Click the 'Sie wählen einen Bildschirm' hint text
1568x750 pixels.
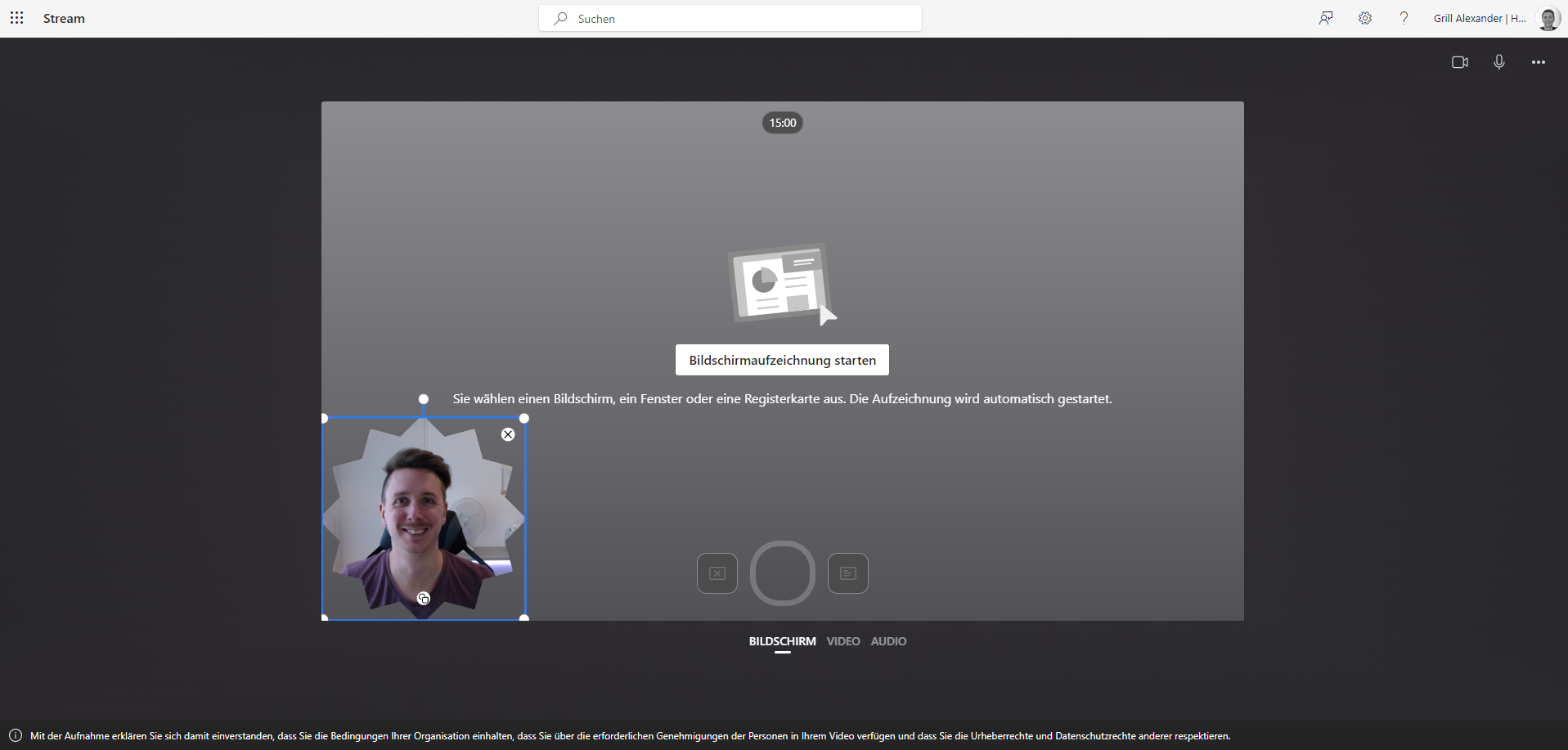[x=783, y=399]
